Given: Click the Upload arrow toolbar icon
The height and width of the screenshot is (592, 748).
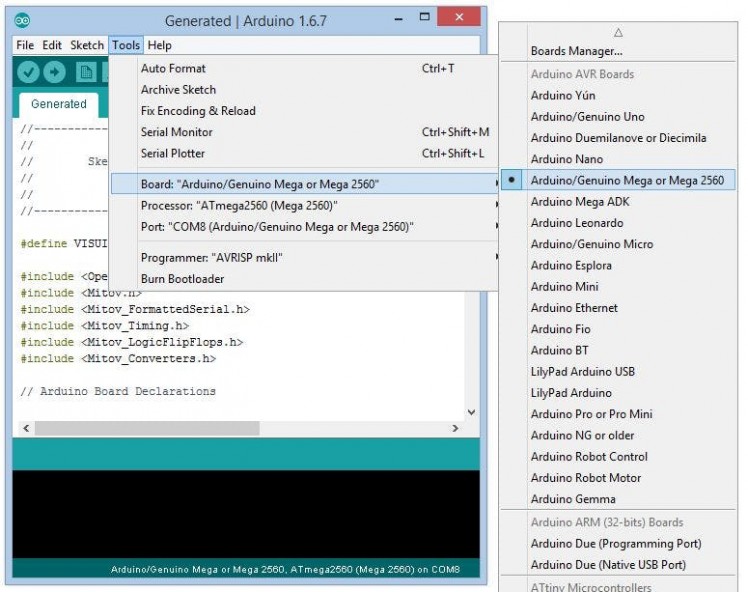Looking at the screenshot, I should [54, 73].
